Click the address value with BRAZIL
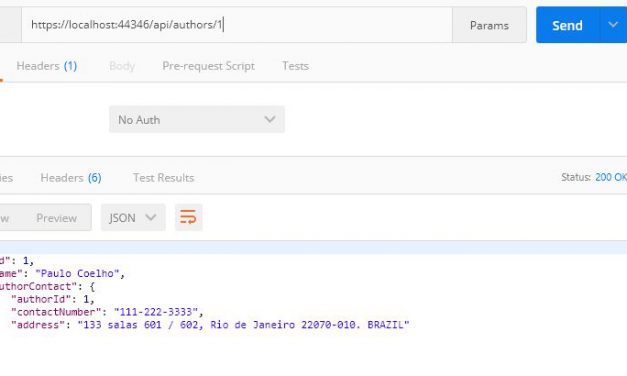Screen dimensions: 627x376 (x=244, y=325)
